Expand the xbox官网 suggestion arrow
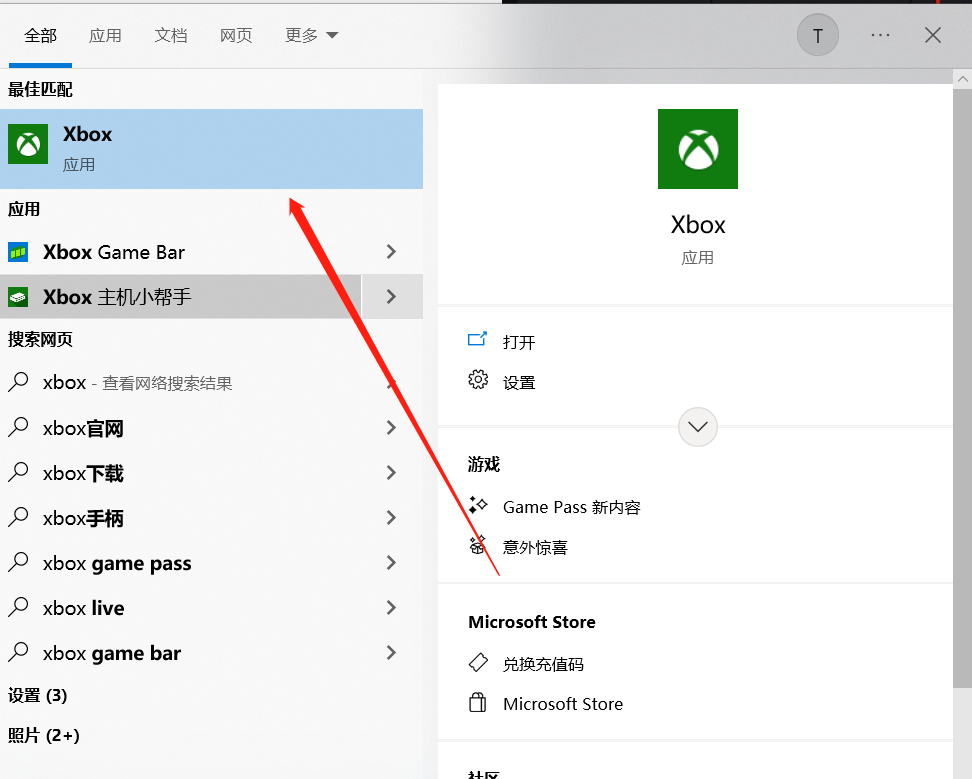The image size is (972, 779). 391,428
